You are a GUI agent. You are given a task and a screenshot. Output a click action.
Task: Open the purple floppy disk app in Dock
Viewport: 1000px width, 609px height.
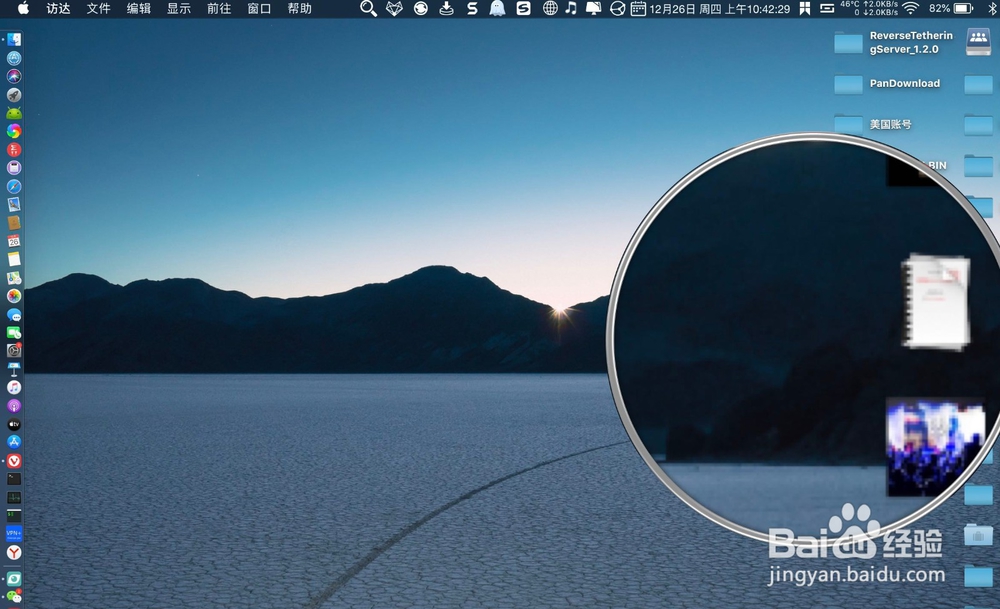click(13, 168)
